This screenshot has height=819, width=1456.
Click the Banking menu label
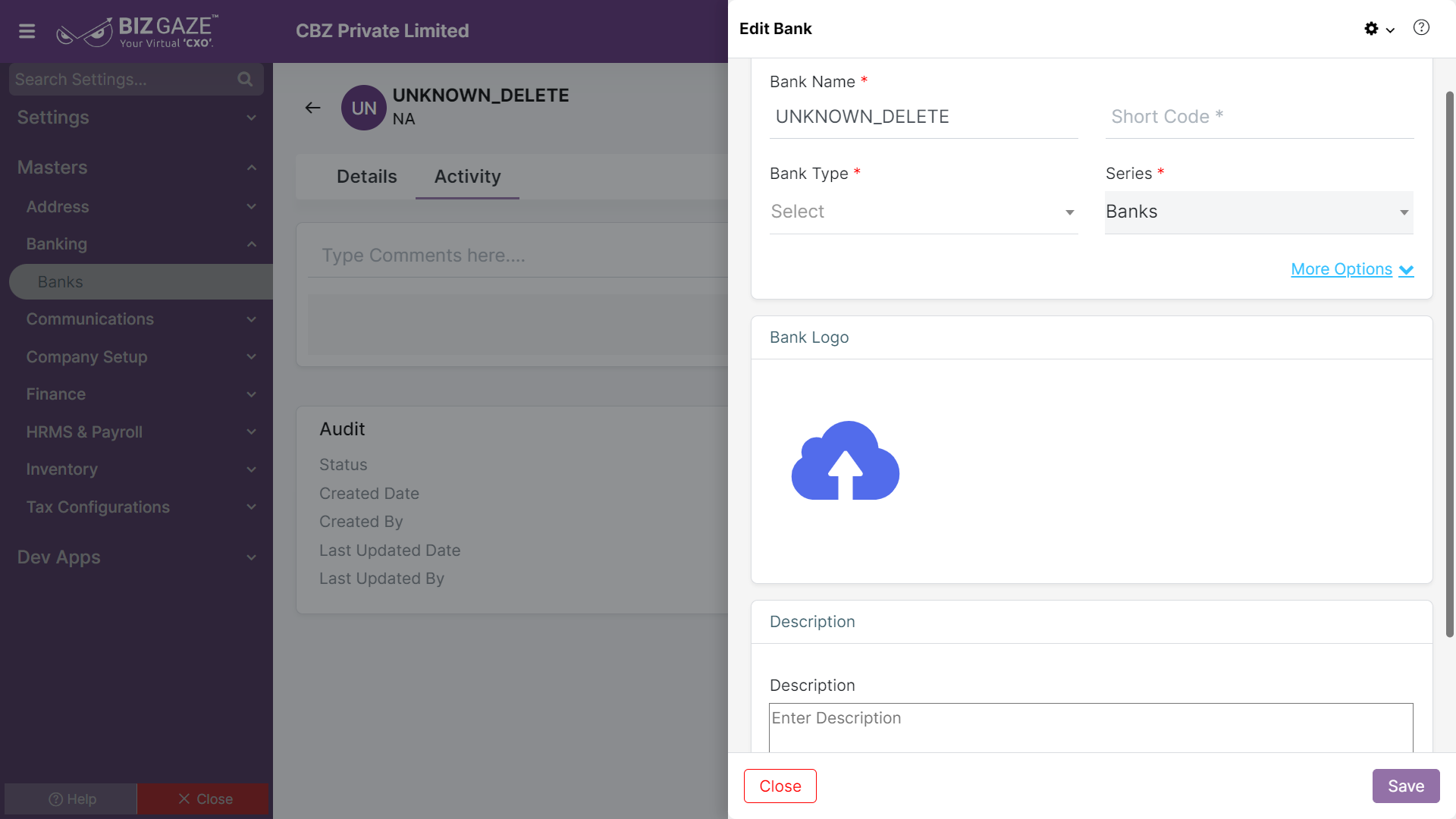pos(57,244)
